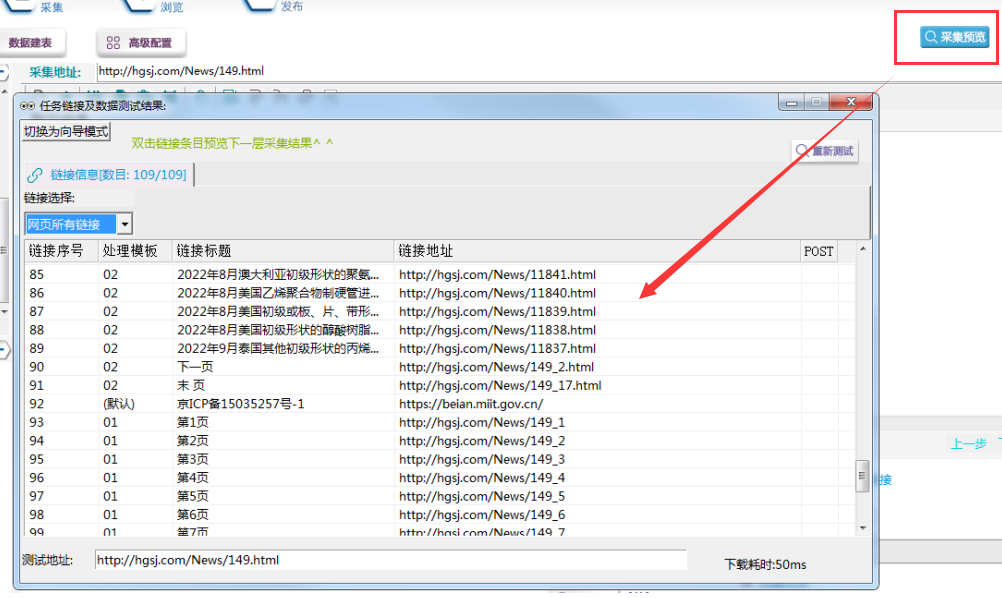Click the 链接地址 column header
This screenshot has height=598, width=1002.
pyautogui.click(x=597, y=251)
